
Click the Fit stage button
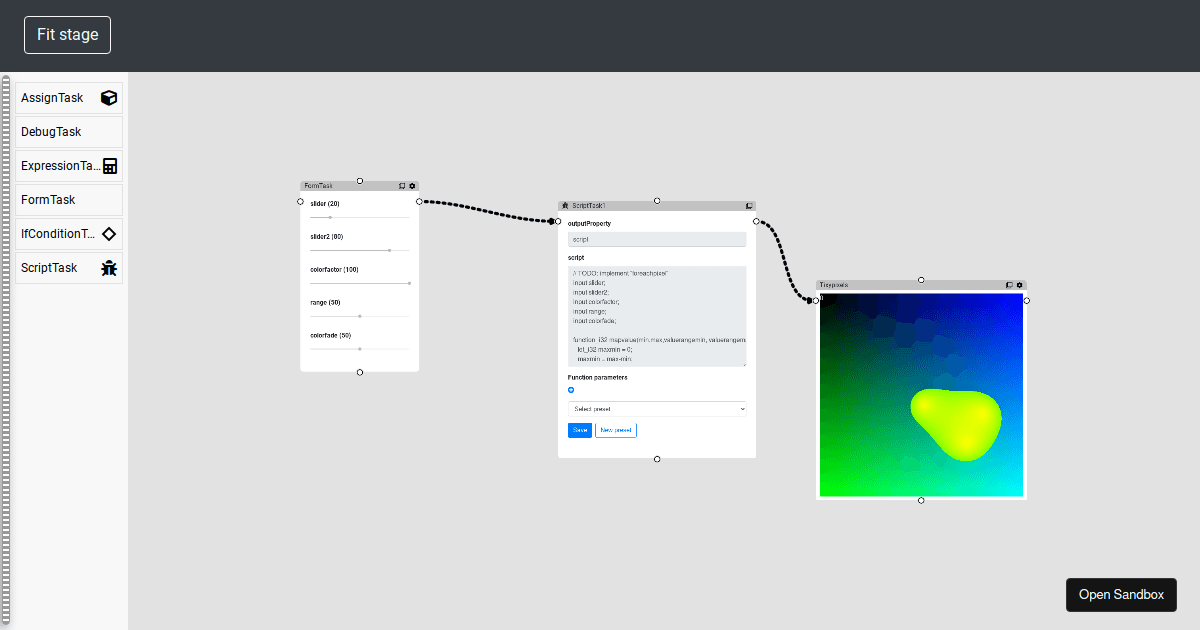pos(68,35)
